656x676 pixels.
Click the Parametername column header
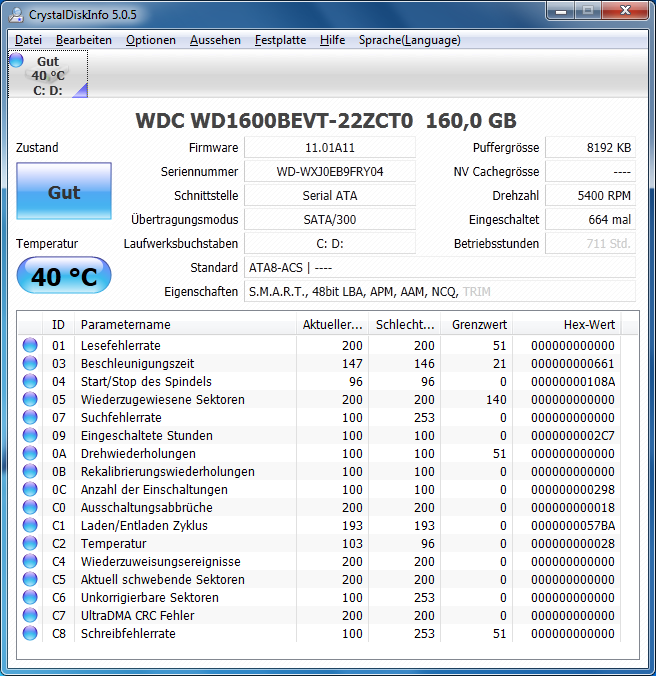185,324
